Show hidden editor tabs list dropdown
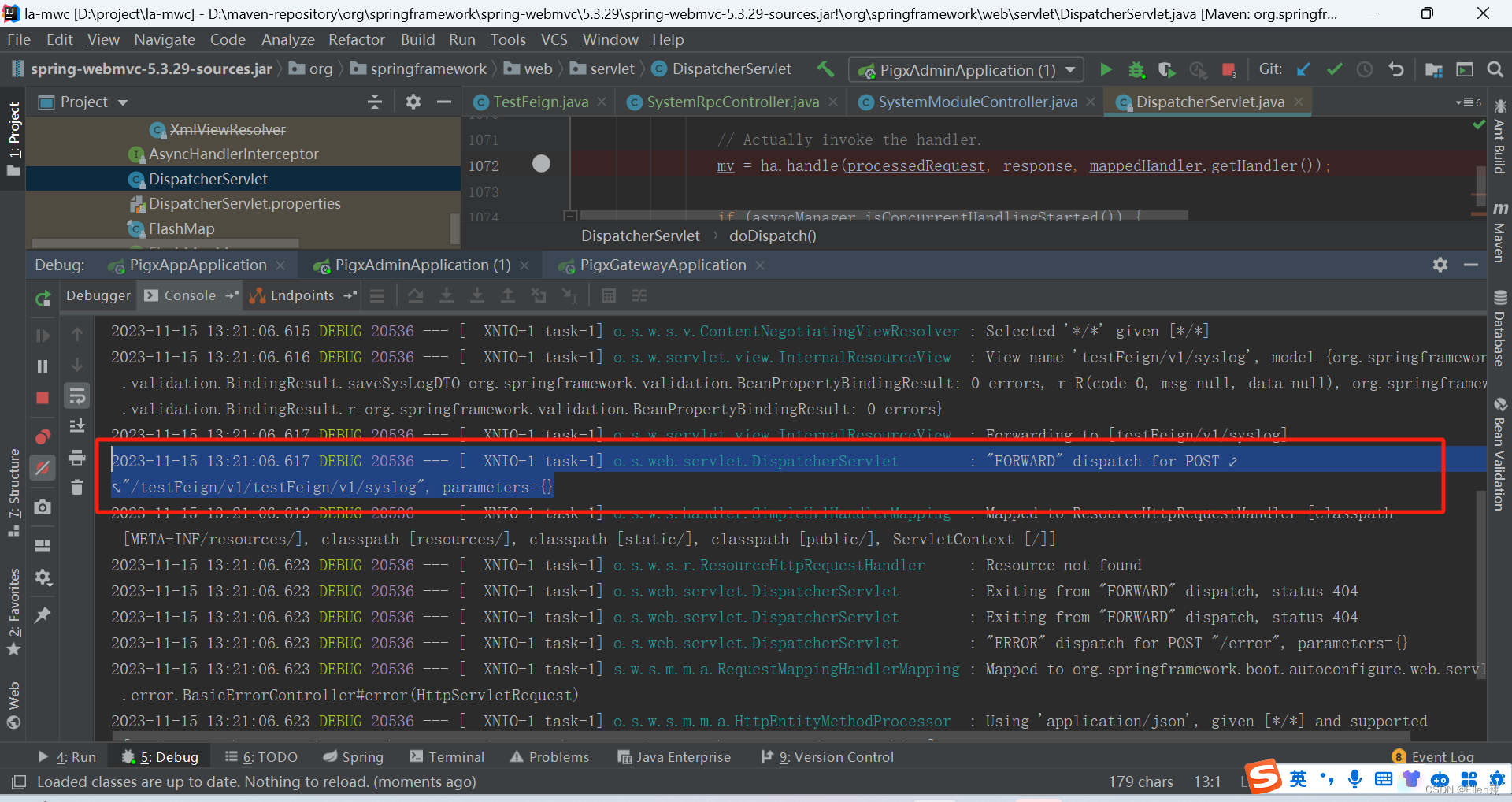 click(1468, 102)
